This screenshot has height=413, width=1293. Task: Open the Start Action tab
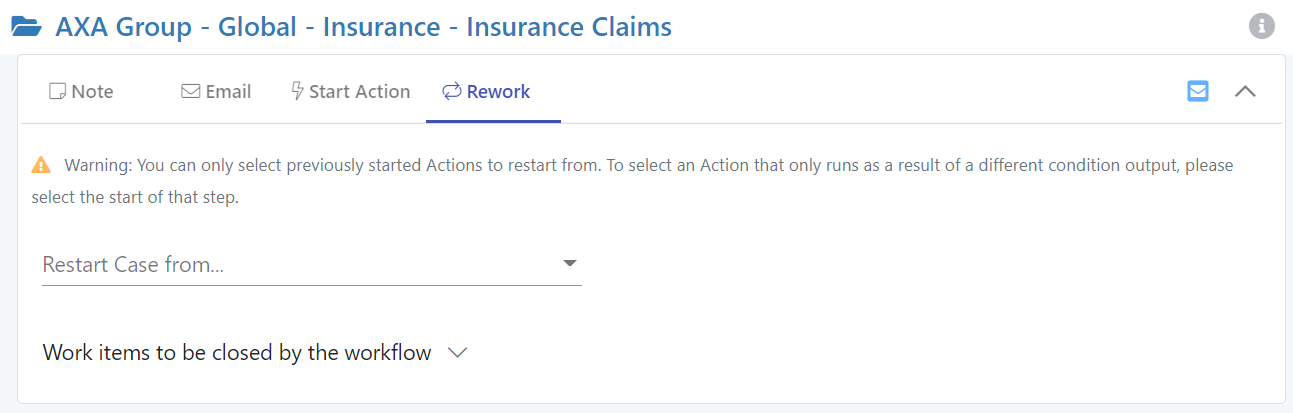point(350,92)
